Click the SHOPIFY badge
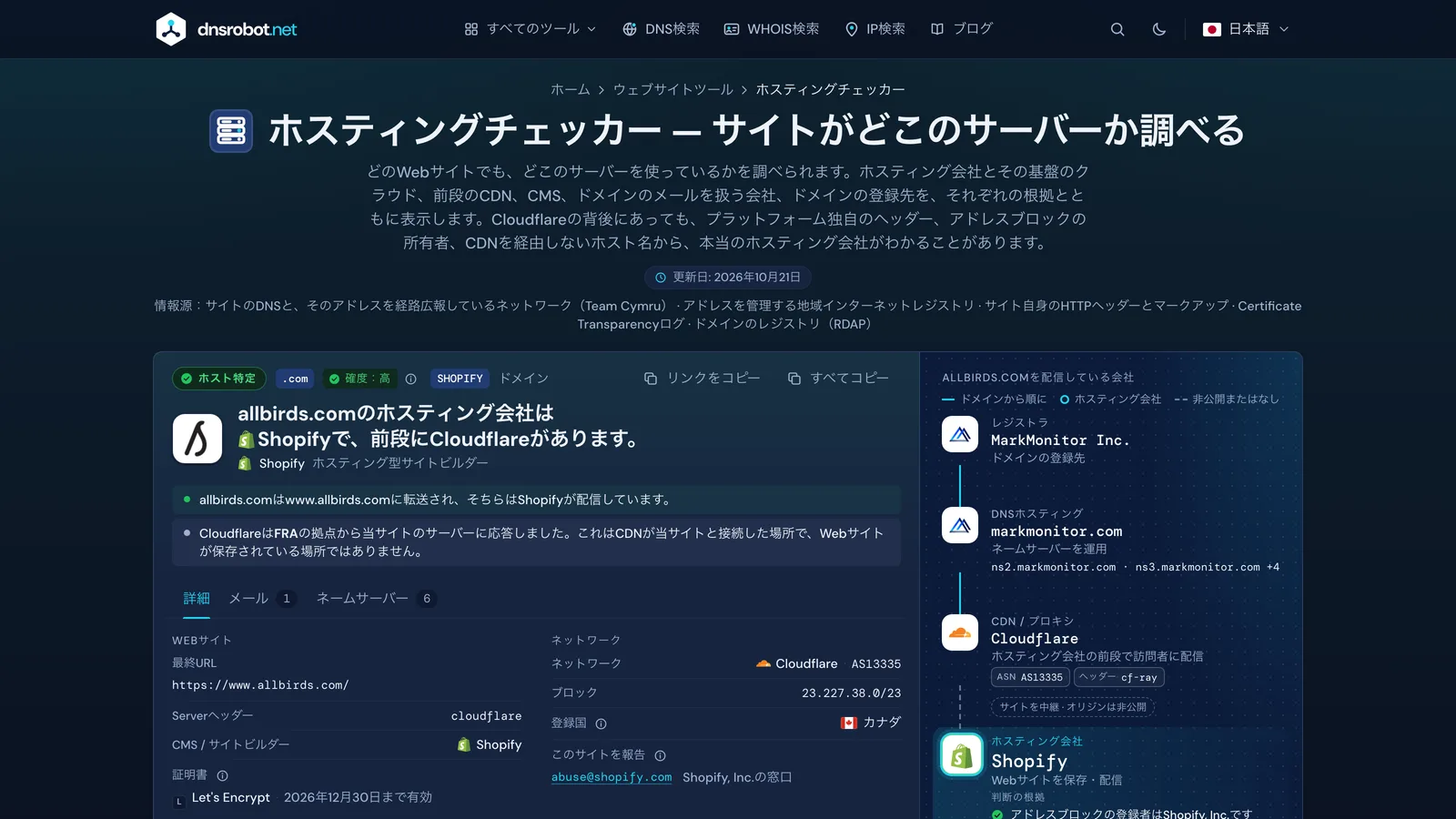The height and width of the screenshot is (819, 1456). pyautogui.click(x=460, y=379)
